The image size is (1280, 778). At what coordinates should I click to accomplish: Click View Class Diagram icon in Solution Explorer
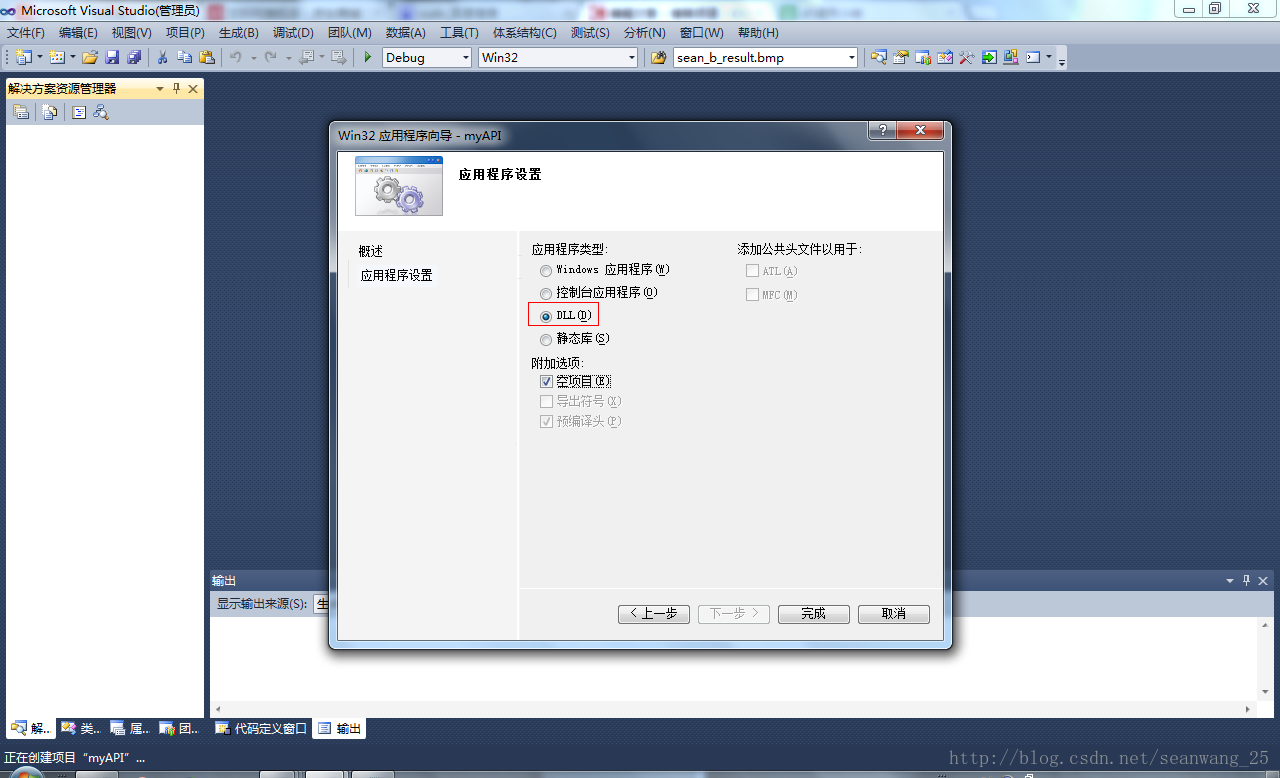click(x=100, y=112)
